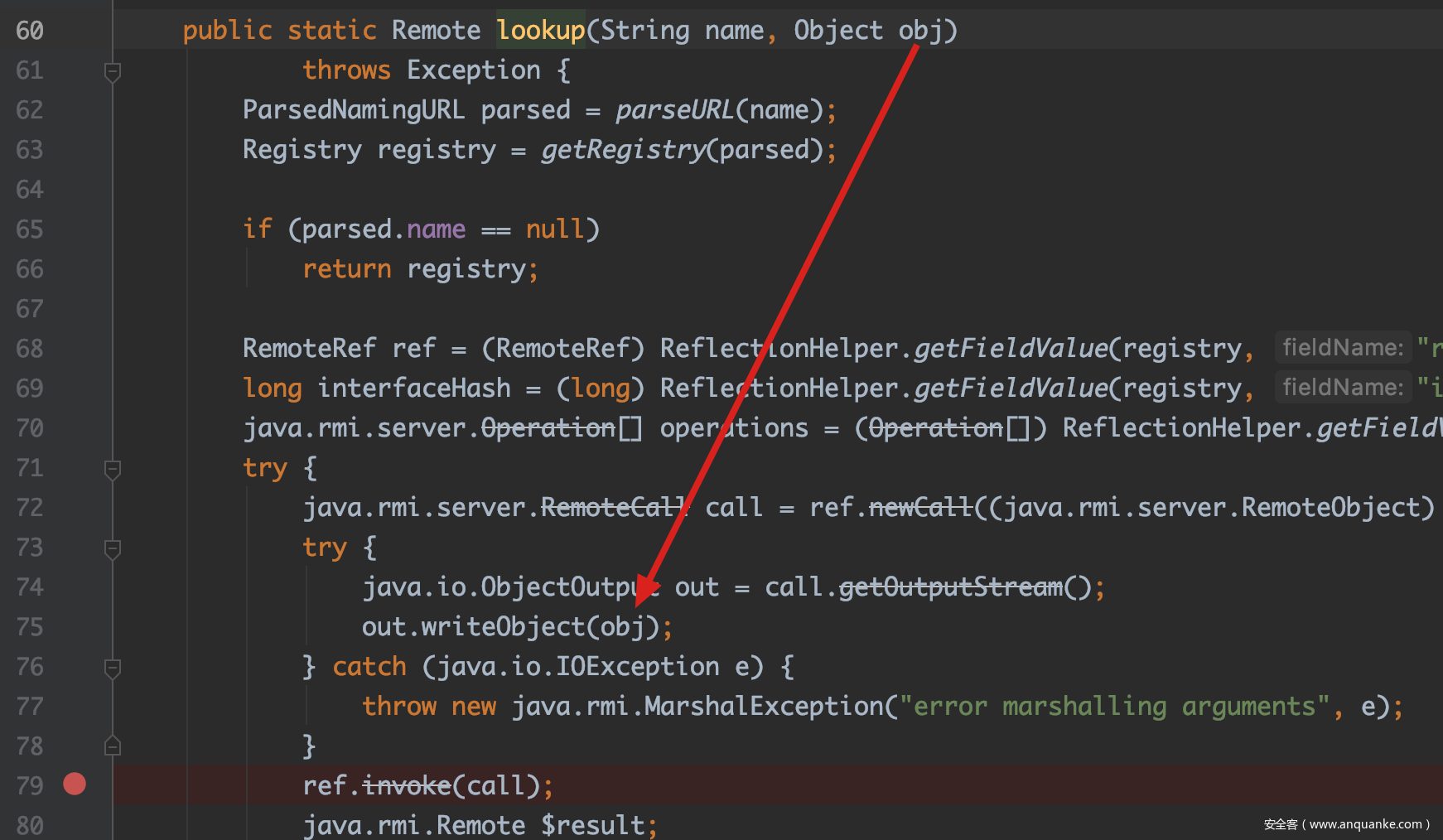The width and height of the screenshot is (1443, 840).
Task: Click the highlighted lookup method name
Action: [540, 31]
